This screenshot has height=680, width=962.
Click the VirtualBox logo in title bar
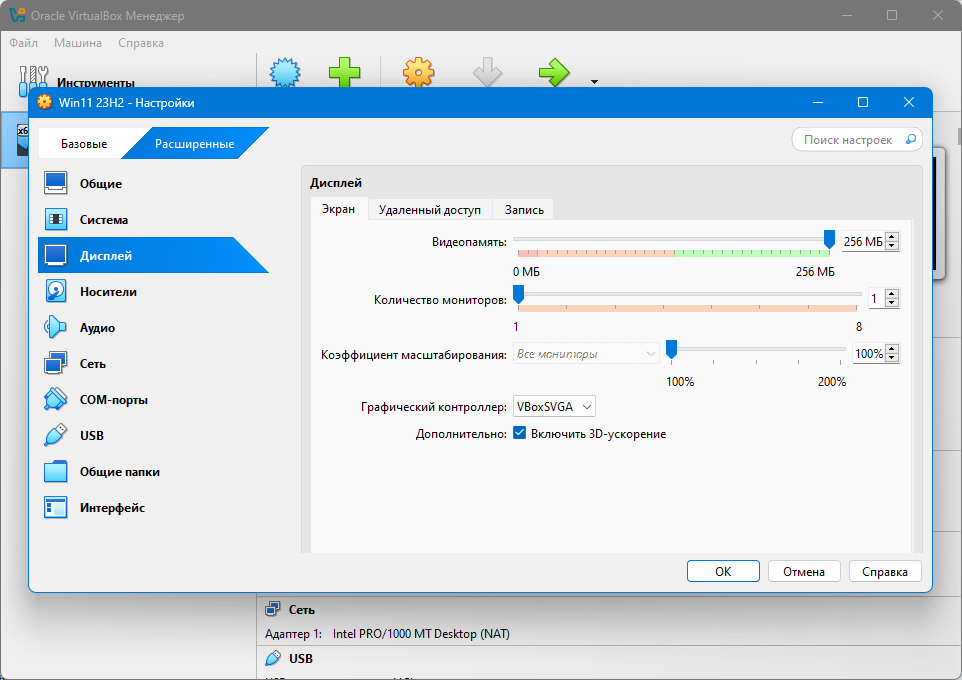pyautogui.click(x=17, y=15)
